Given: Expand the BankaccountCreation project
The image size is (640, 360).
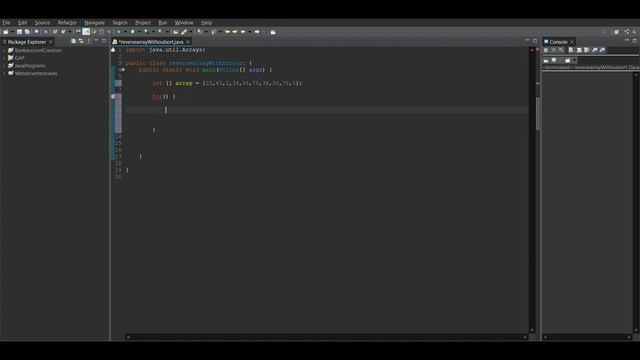Looking at the screenshot, I should coord(4,50).
